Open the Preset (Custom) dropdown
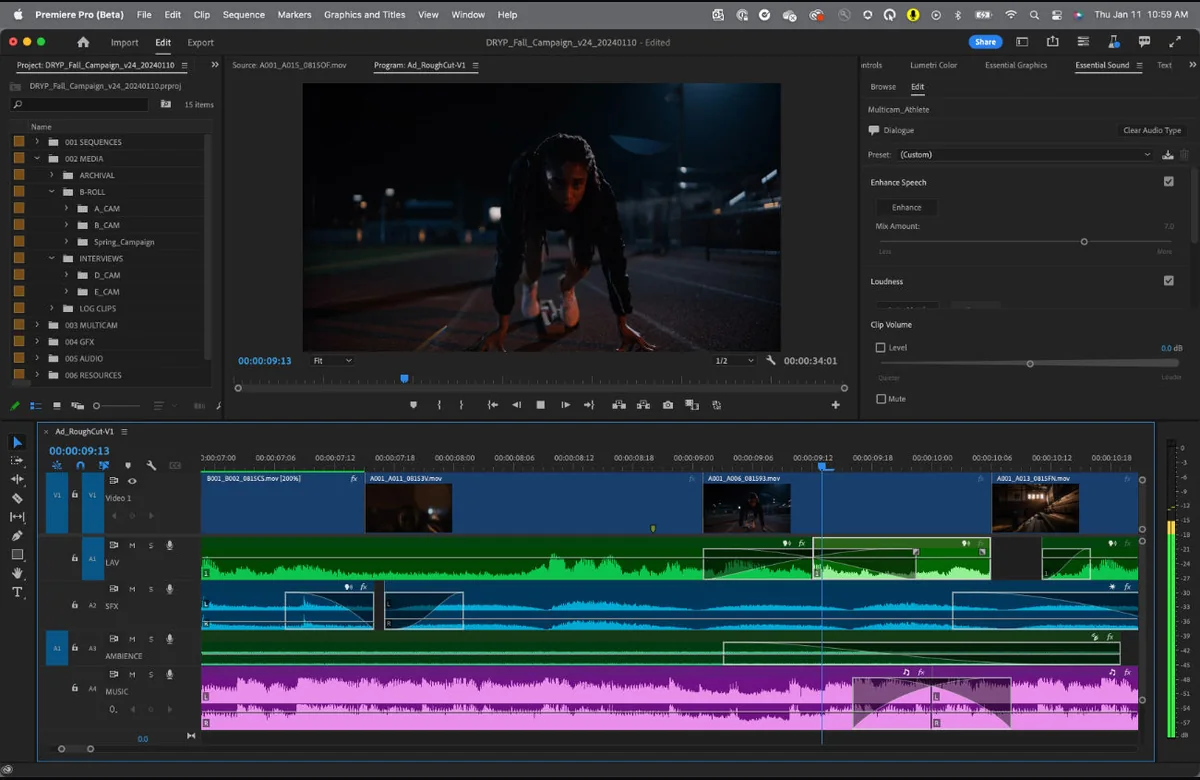This screenshot has width=1200, height=780. 1024,155
